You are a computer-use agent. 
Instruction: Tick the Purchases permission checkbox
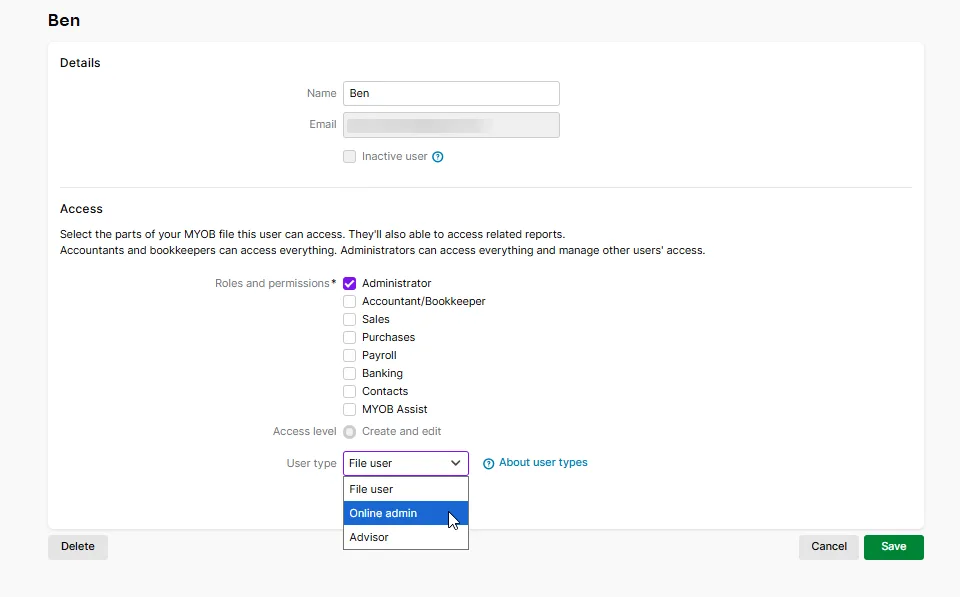(350, 337)
